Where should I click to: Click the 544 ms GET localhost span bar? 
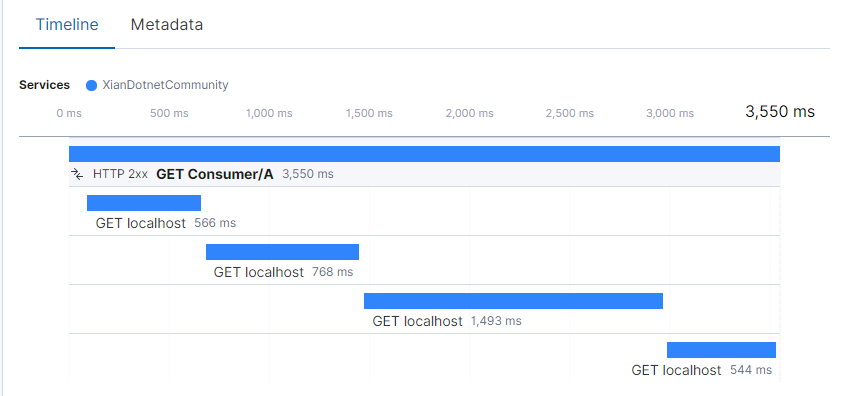pyautogui.click(x=721, y=350)
